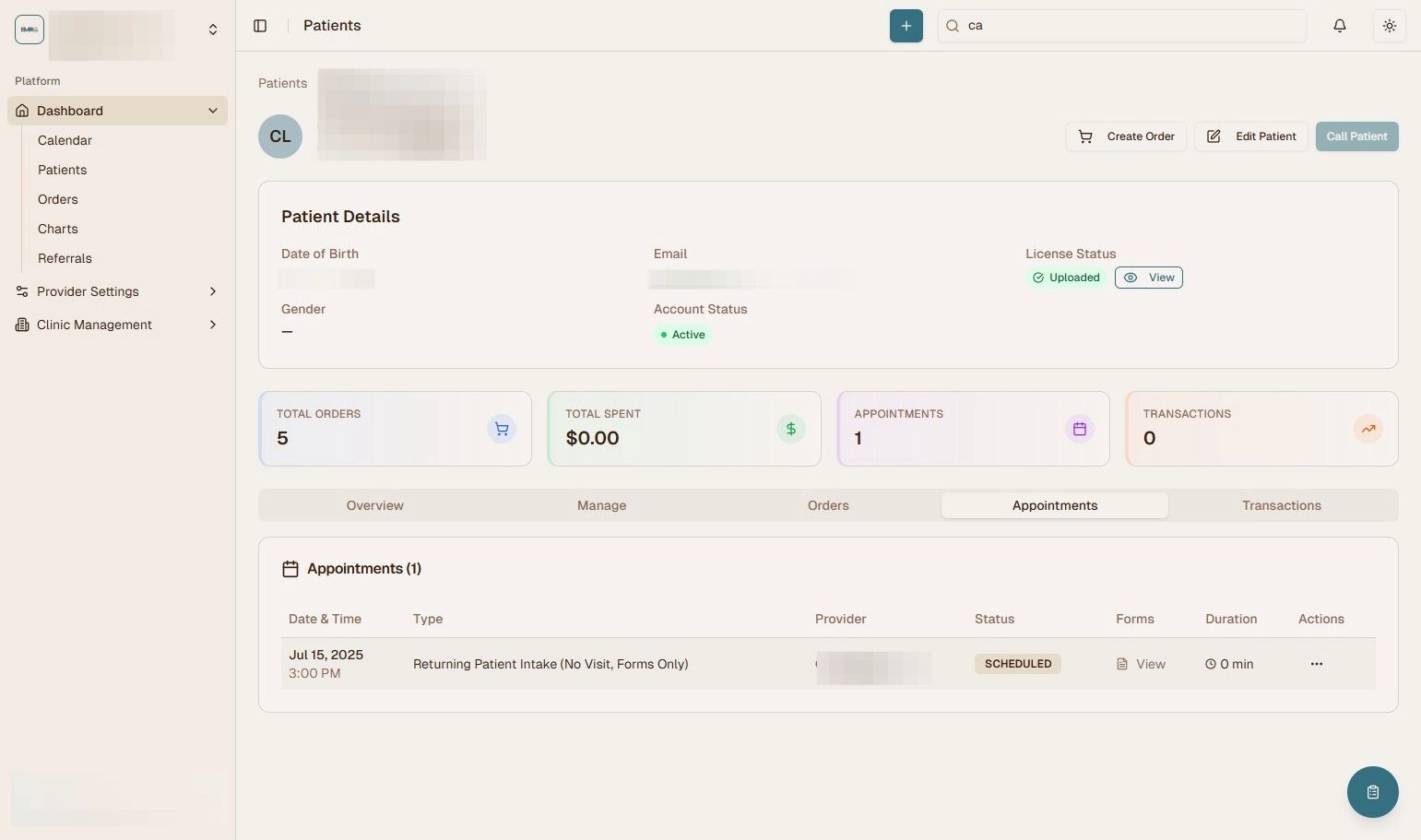
Task: View forms for the Jul 15 appointment
Action: point(1141,664)
